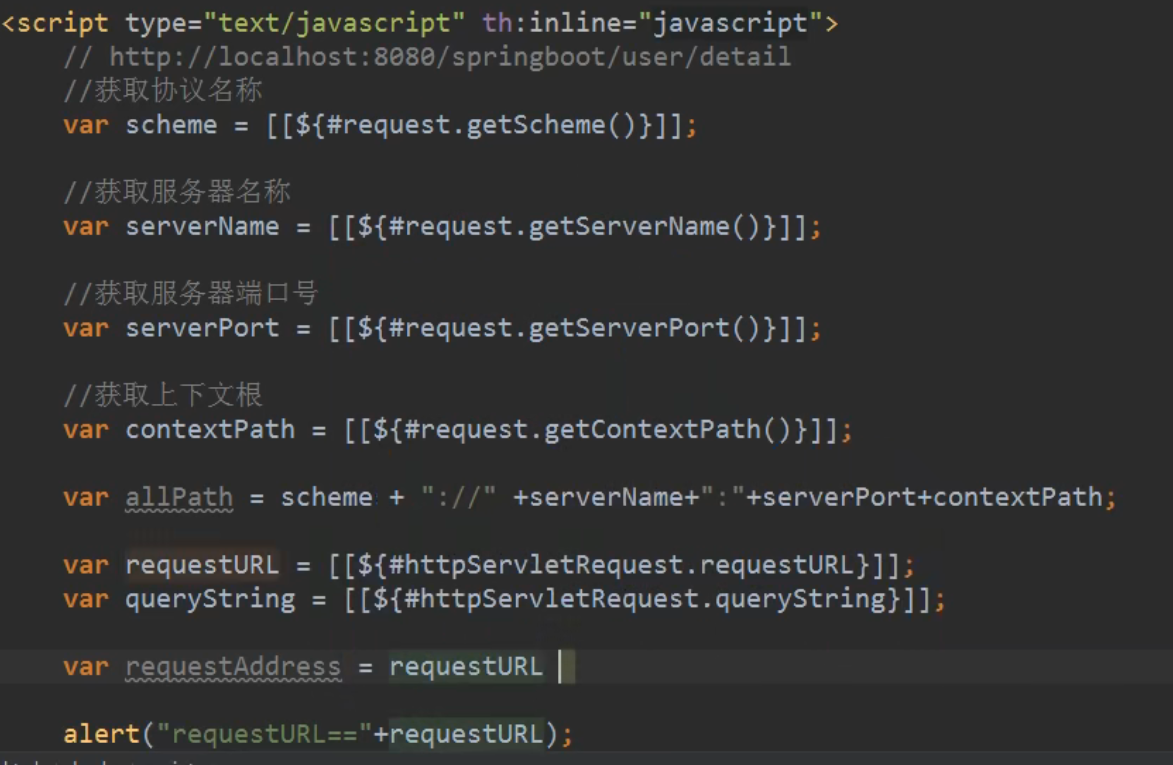Click the underlined requestAddress variable name
Viewport: 1173px width, 765px height.
tap(233, 667)
